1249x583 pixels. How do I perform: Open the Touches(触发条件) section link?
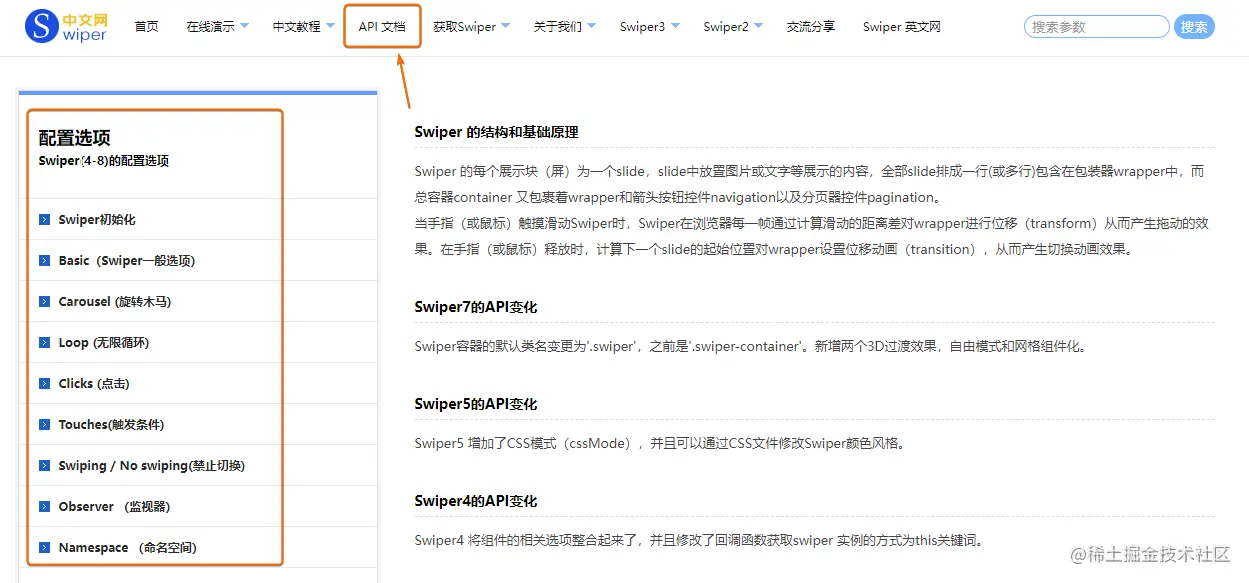coord(111,425)
